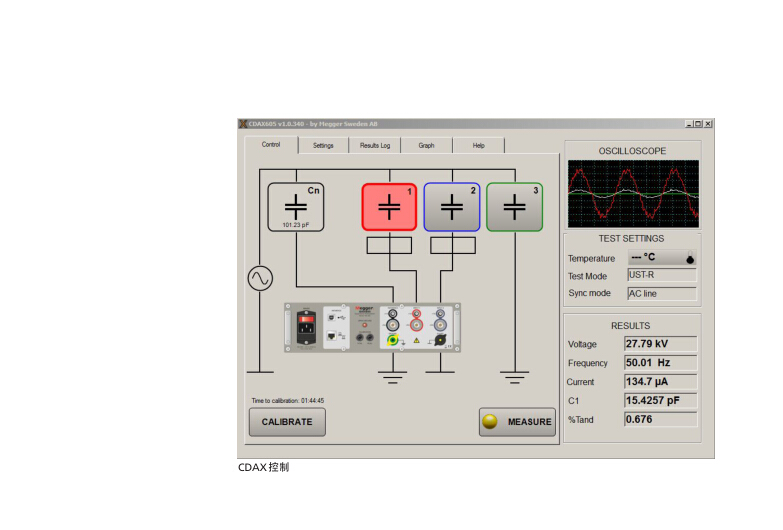
Task: Maximize the CDAX605 window
Action: click(698, 124)
